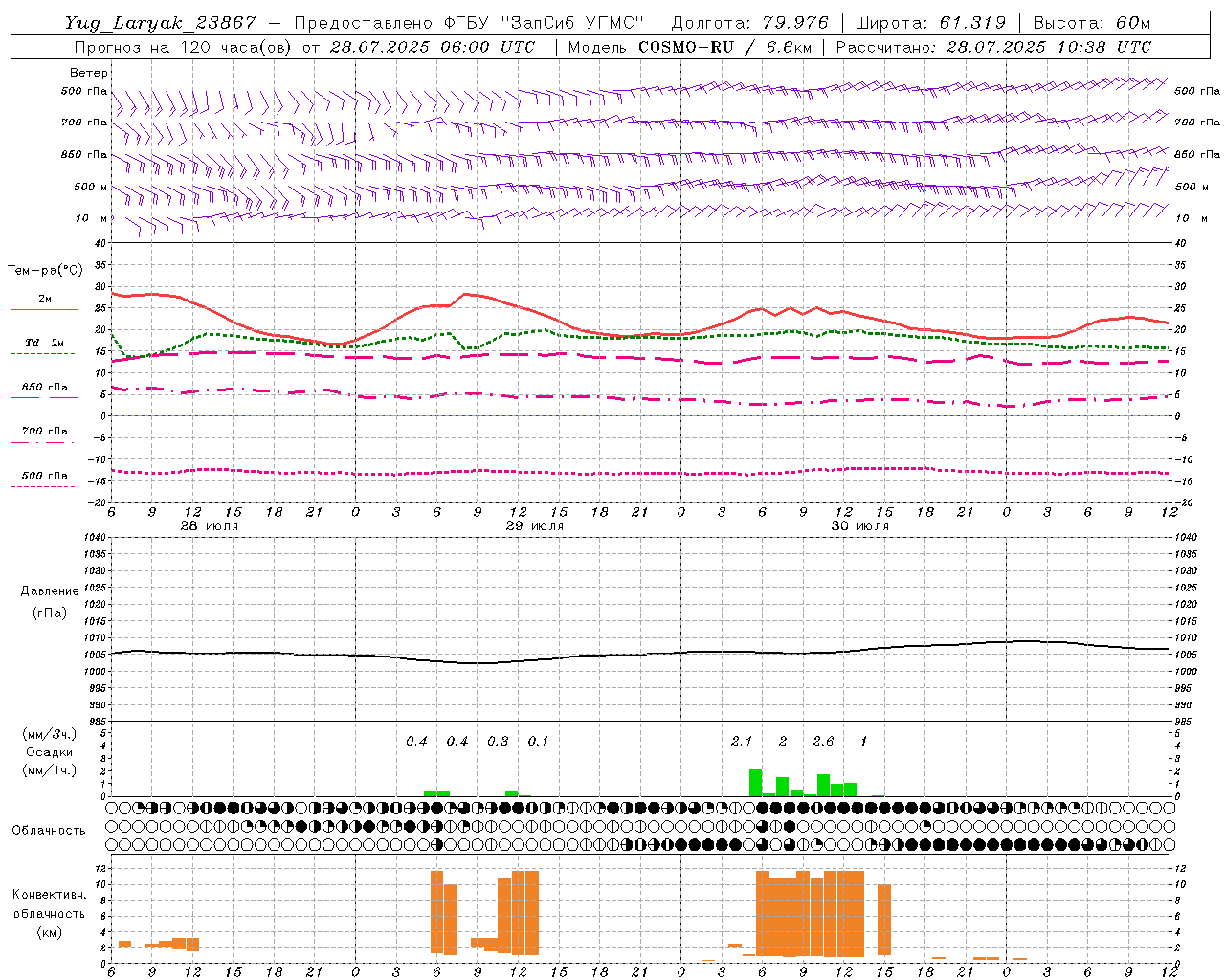Click the 3-hour precipitation value 0.1
Screen dimensions: 1225x980
click(x=538, y=741)
